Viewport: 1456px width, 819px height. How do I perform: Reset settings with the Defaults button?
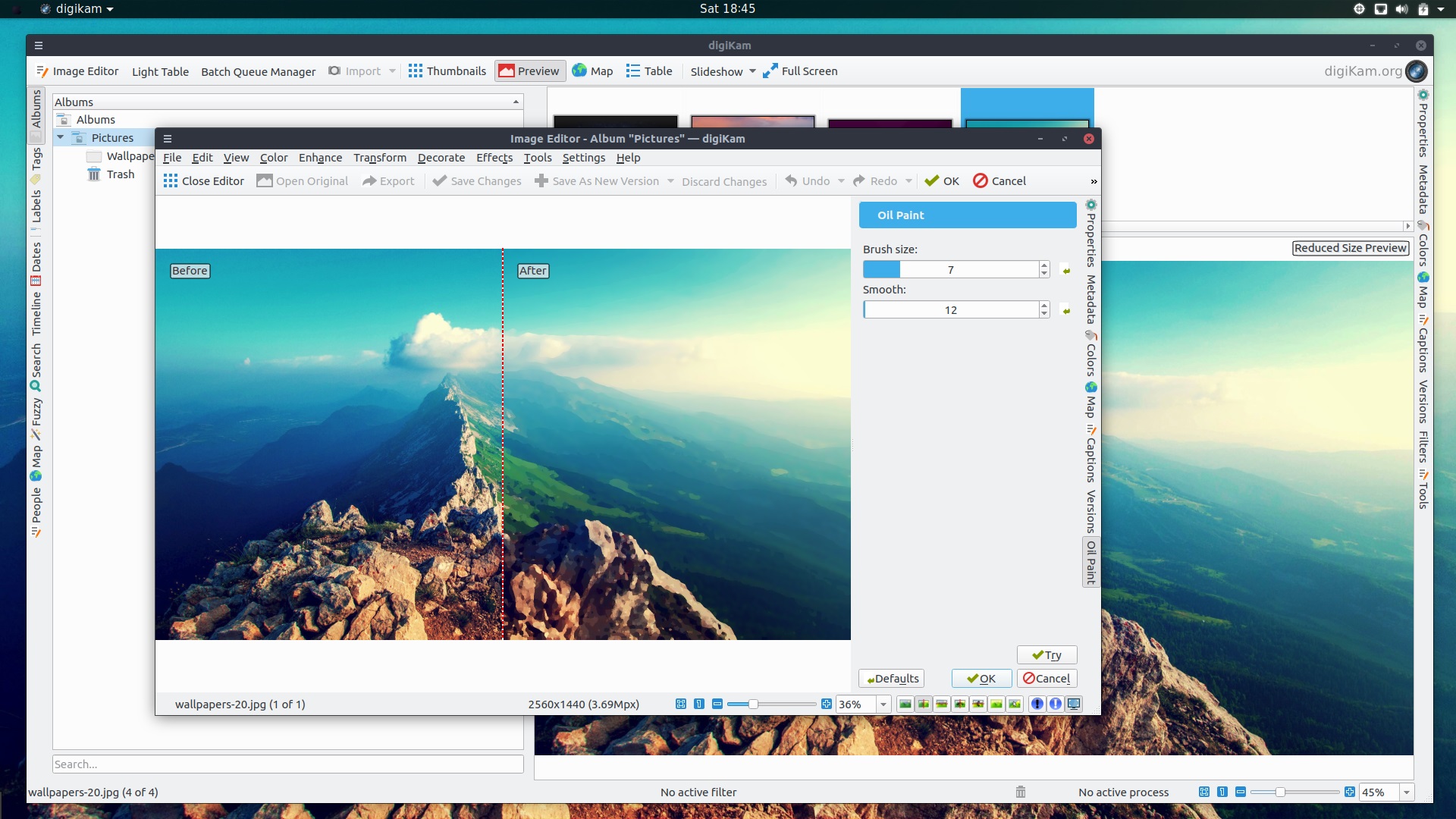click(891, 678)
